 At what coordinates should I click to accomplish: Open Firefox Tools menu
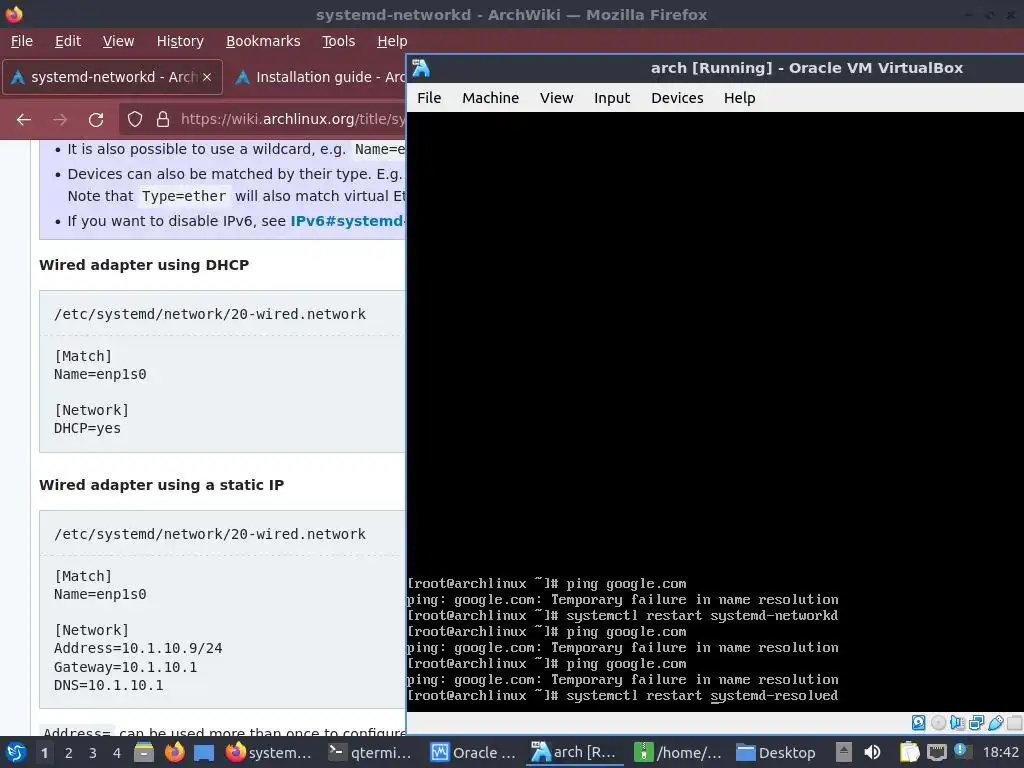(x=338, y=41)
